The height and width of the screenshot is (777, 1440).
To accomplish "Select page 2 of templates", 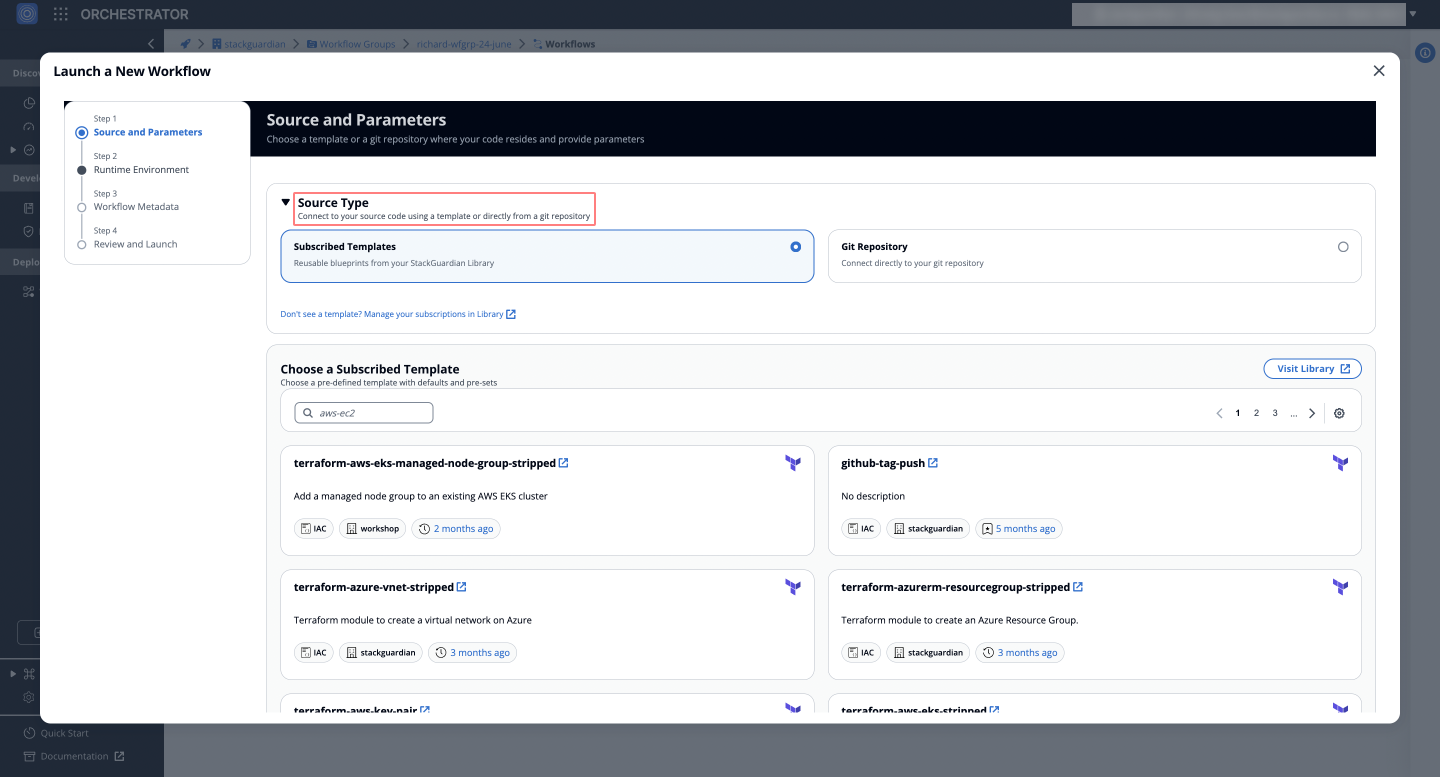I will pos(1256,413).
